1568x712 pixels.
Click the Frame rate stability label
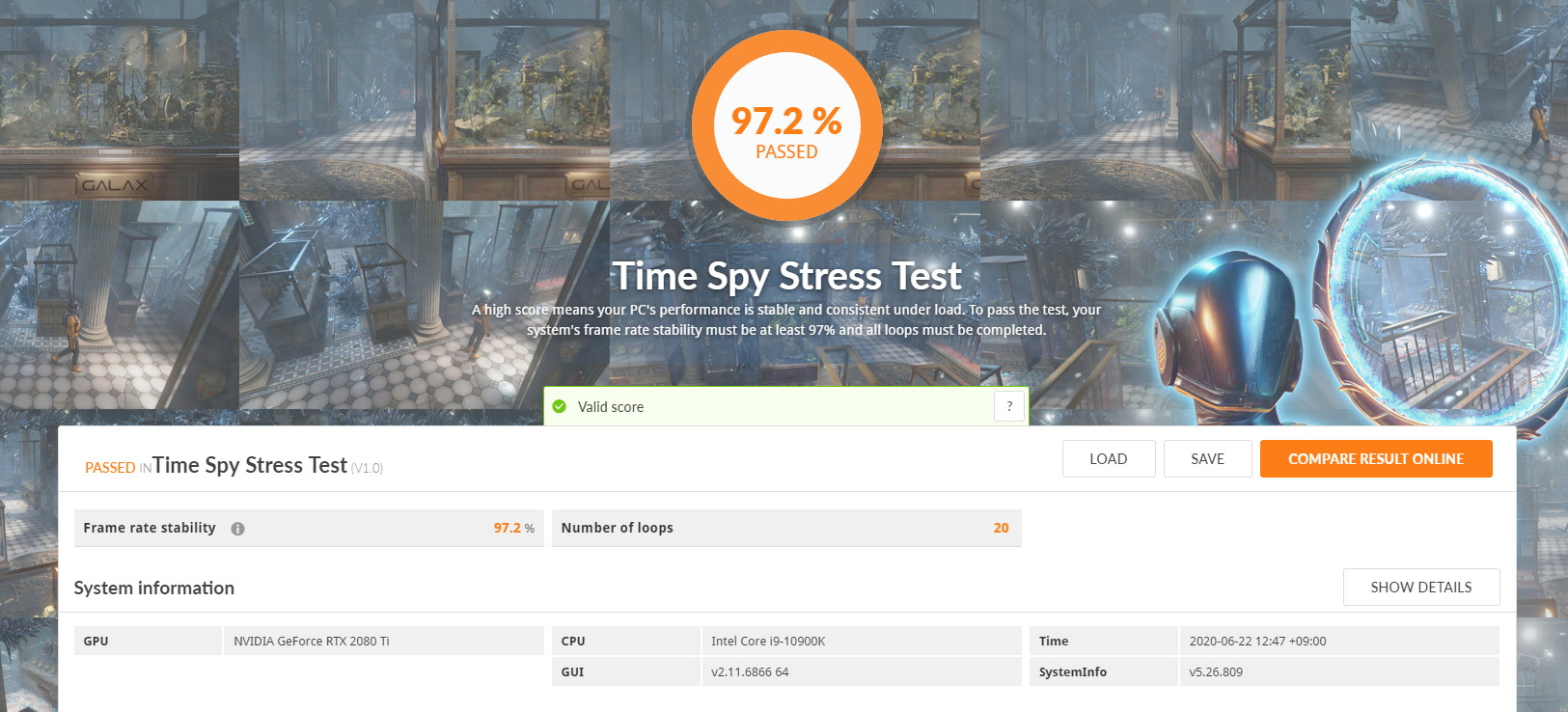coord(150,528)
